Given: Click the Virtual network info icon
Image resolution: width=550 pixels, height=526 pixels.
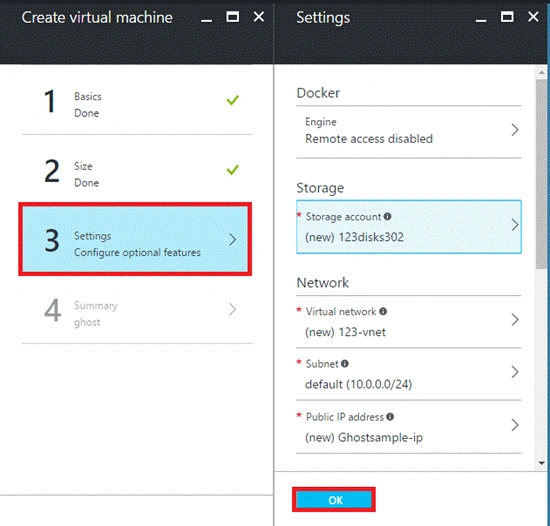Looking at the screenshot, I should pyautogui.click(x=383, y=311).
